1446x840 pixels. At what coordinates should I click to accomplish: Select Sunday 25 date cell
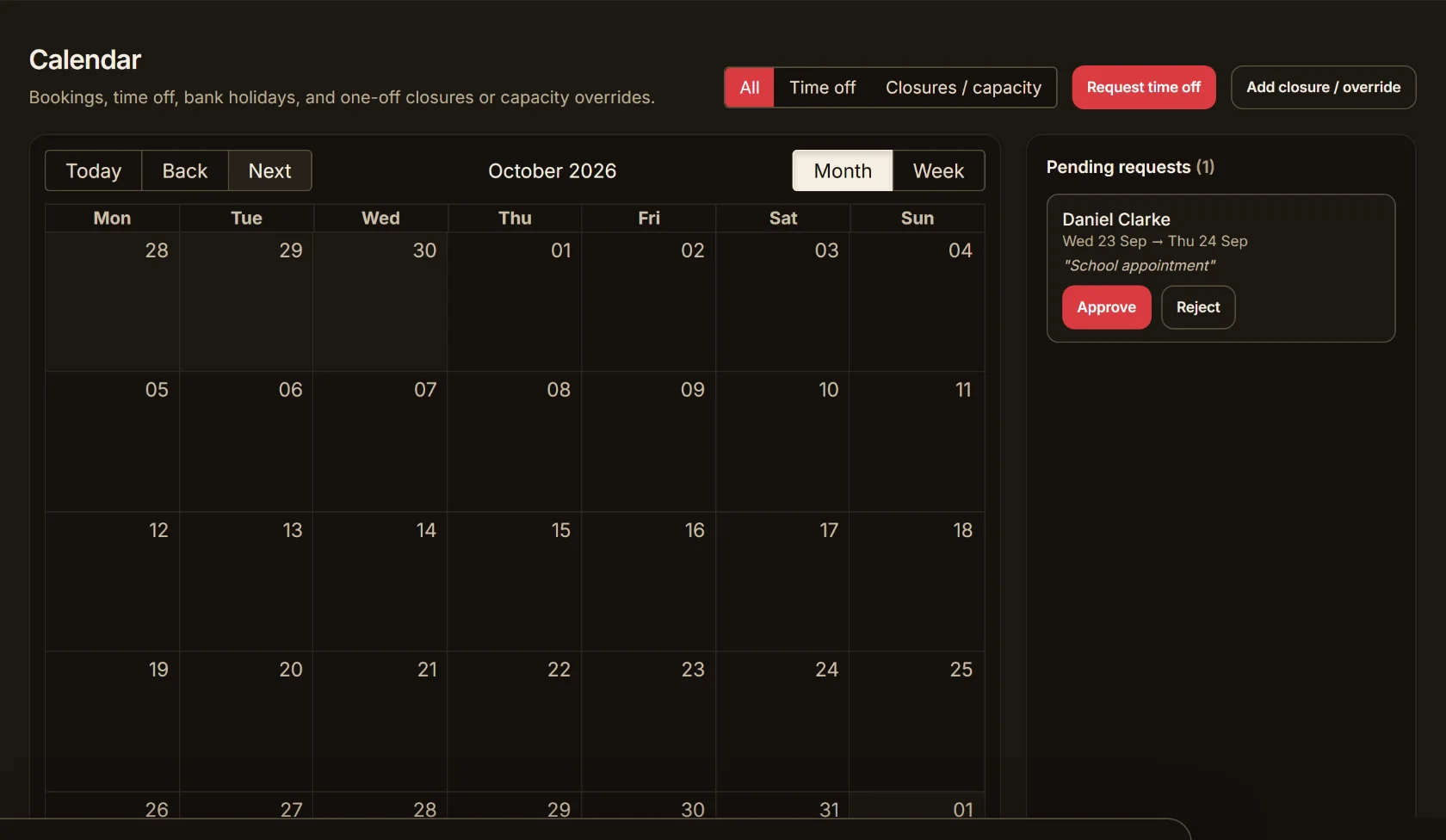(x=918, y=721)
